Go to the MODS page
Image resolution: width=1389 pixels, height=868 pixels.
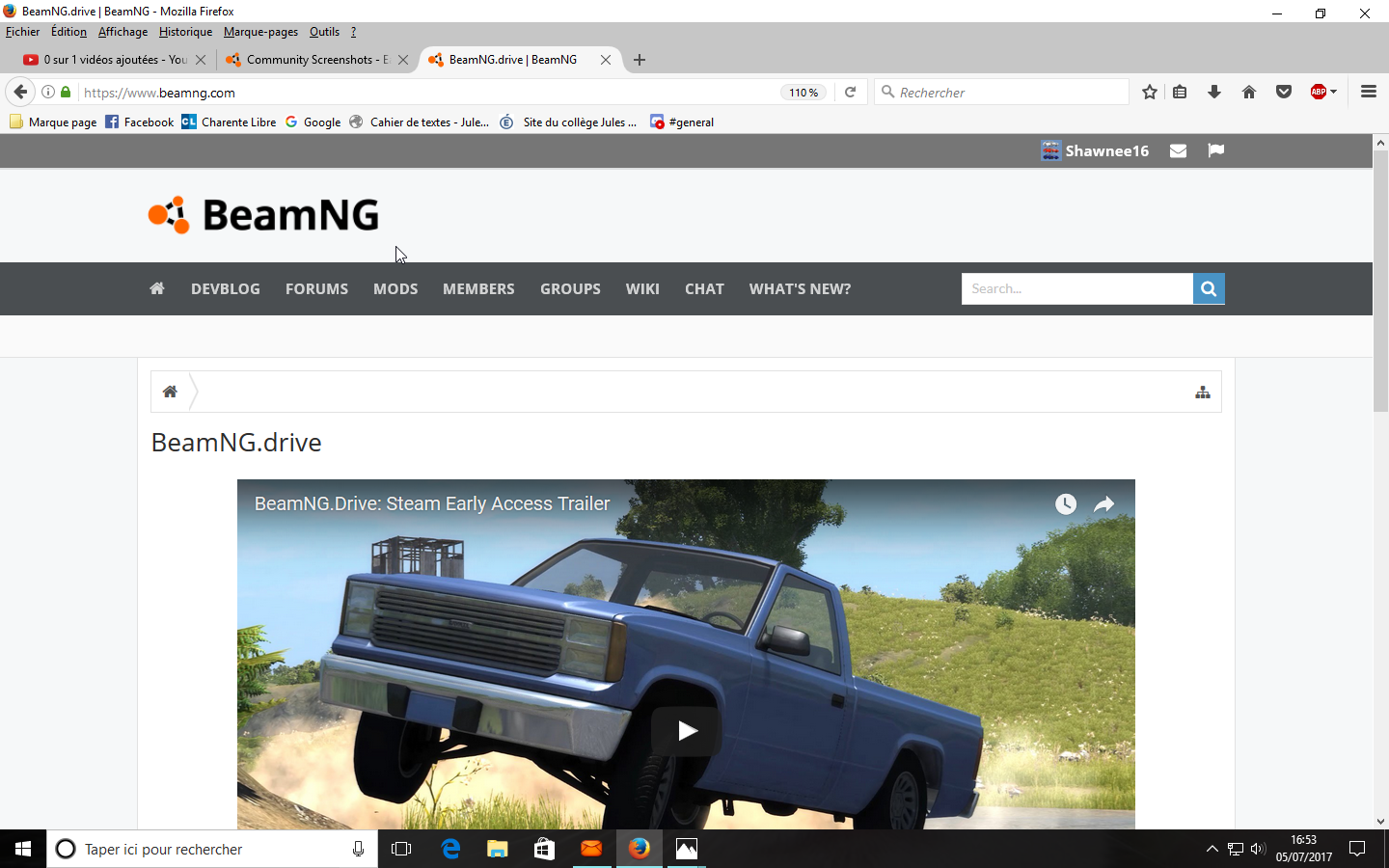(395, 288)
